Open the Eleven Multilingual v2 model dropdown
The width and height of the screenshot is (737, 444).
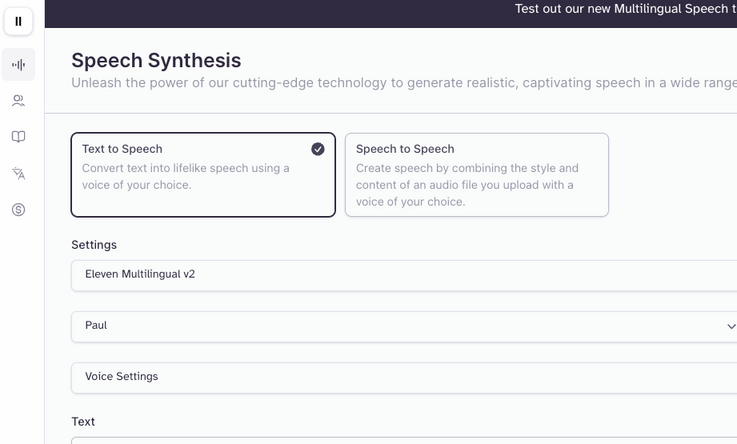tap(404, 275)
